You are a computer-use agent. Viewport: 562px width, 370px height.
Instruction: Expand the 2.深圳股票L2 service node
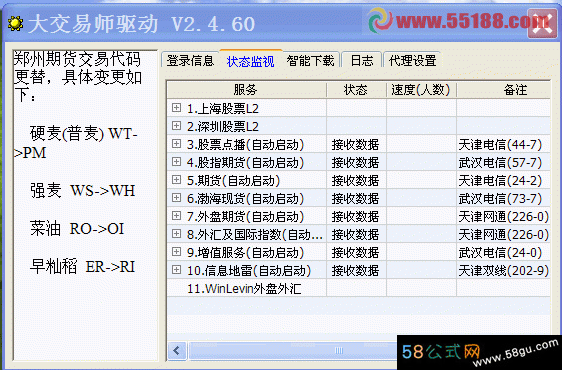pyautogui.click(x=176, y=125)
